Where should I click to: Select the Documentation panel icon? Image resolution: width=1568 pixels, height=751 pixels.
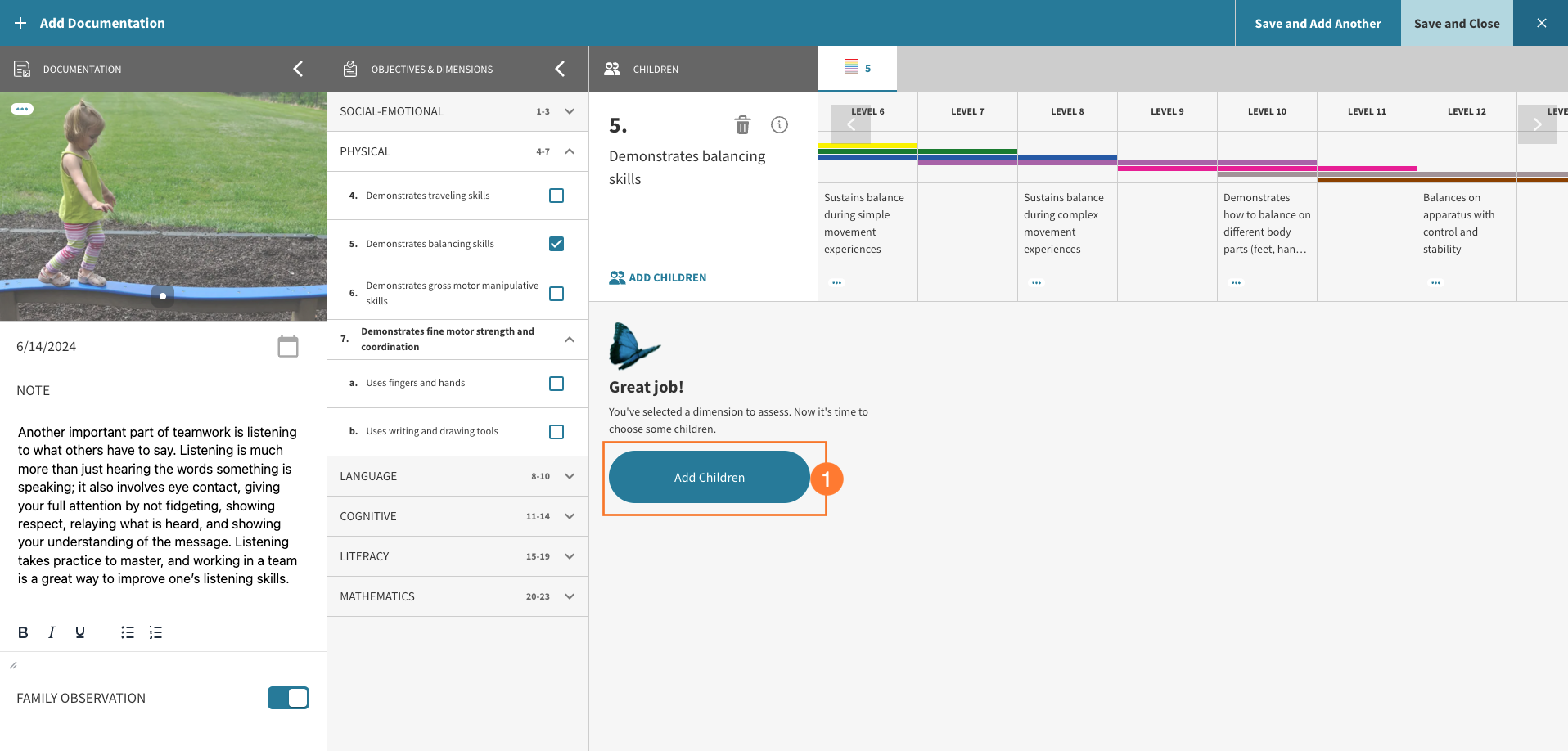(22, 69)
